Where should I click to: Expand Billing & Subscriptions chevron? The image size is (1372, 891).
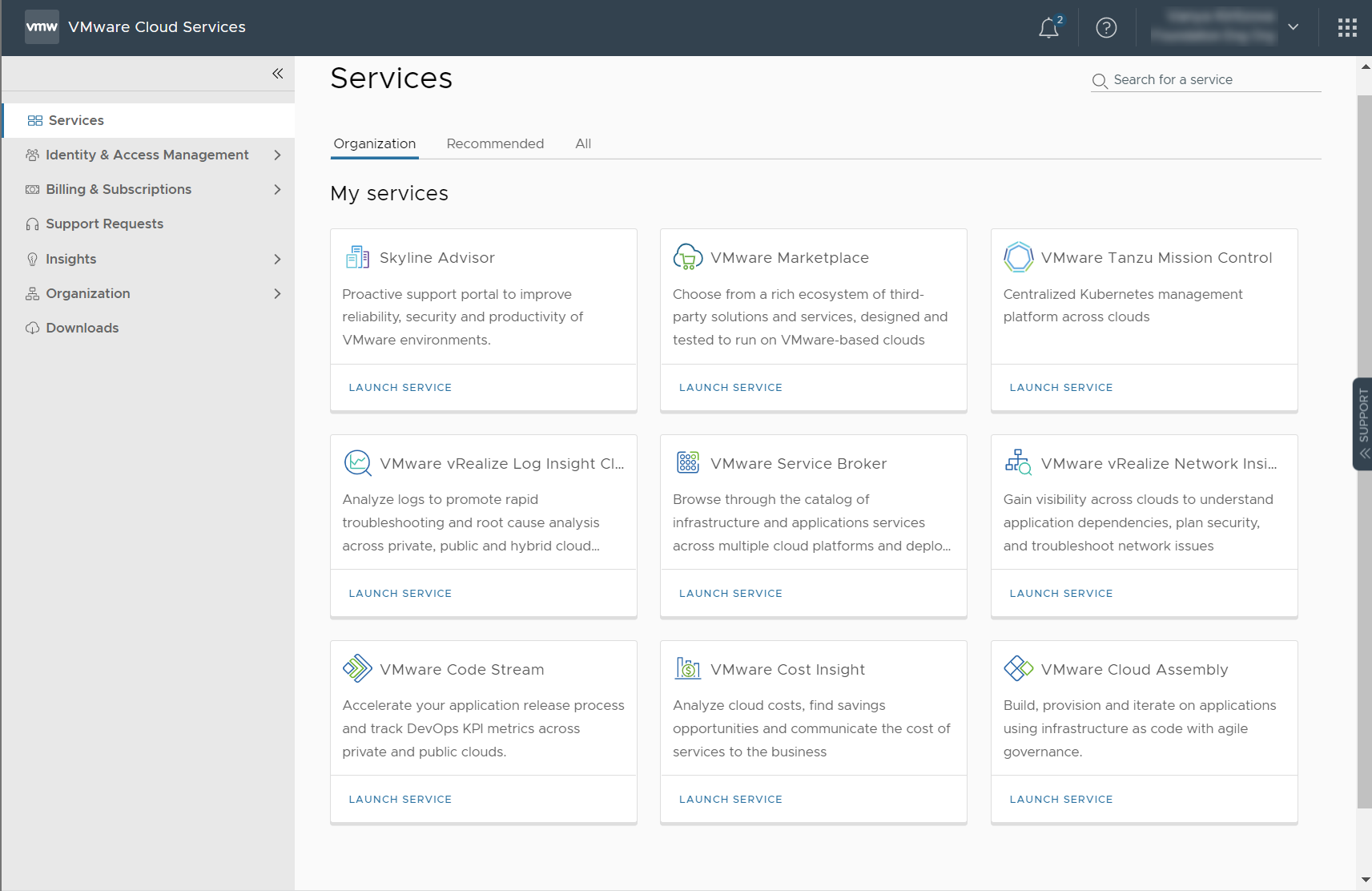point(277,189)
